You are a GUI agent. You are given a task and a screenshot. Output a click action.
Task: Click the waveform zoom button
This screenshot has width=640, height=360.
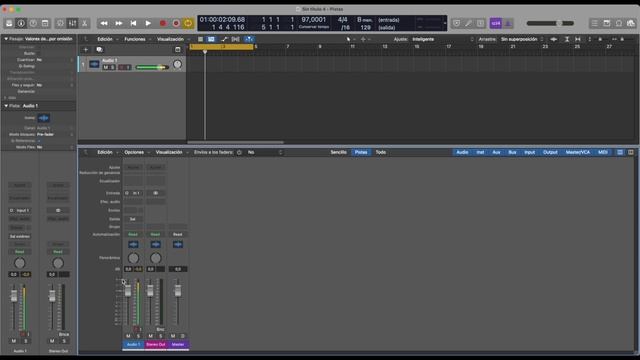tap(554, 39)
